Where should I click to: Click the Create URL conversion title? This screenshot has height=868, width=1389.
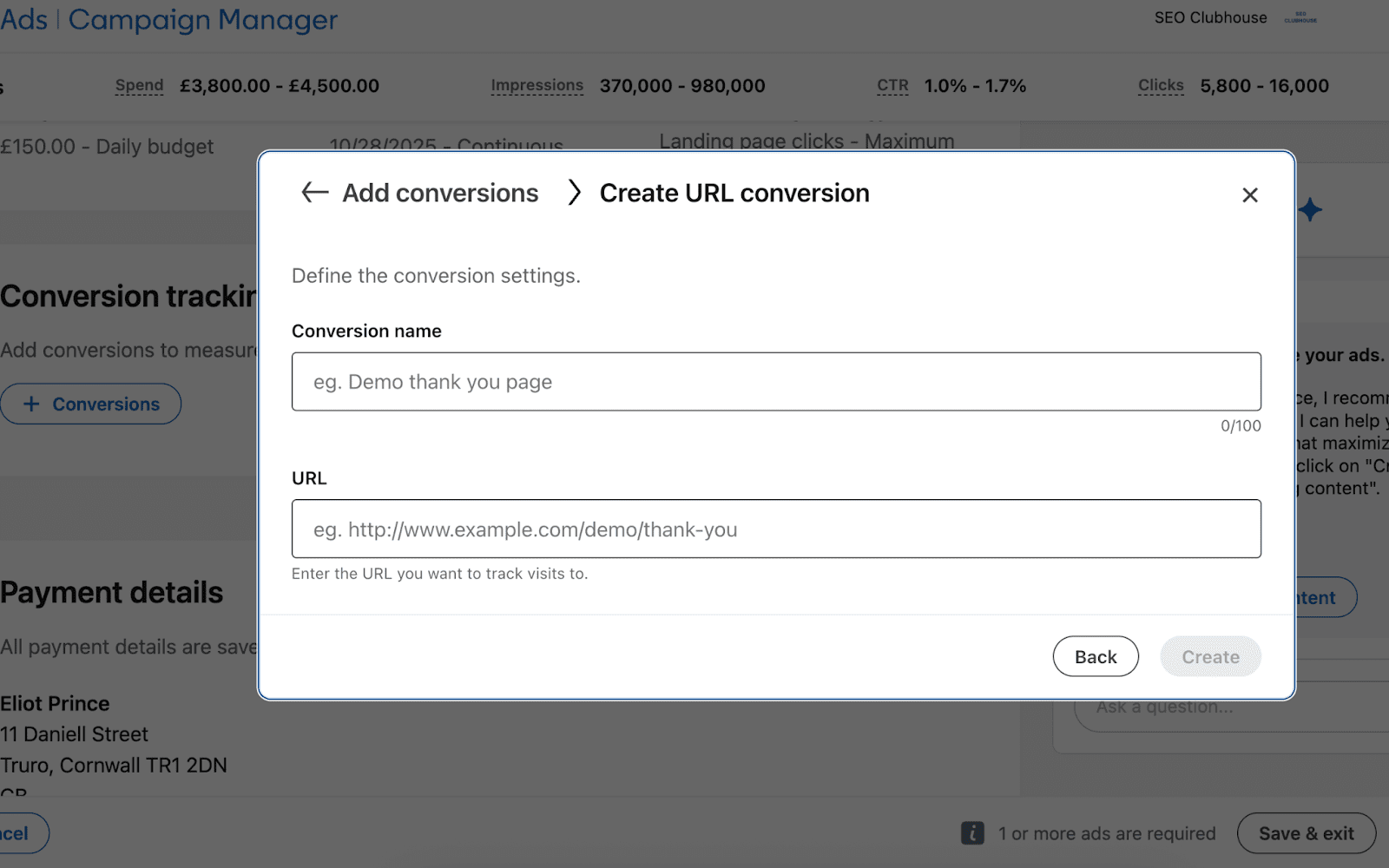point(734,193)
